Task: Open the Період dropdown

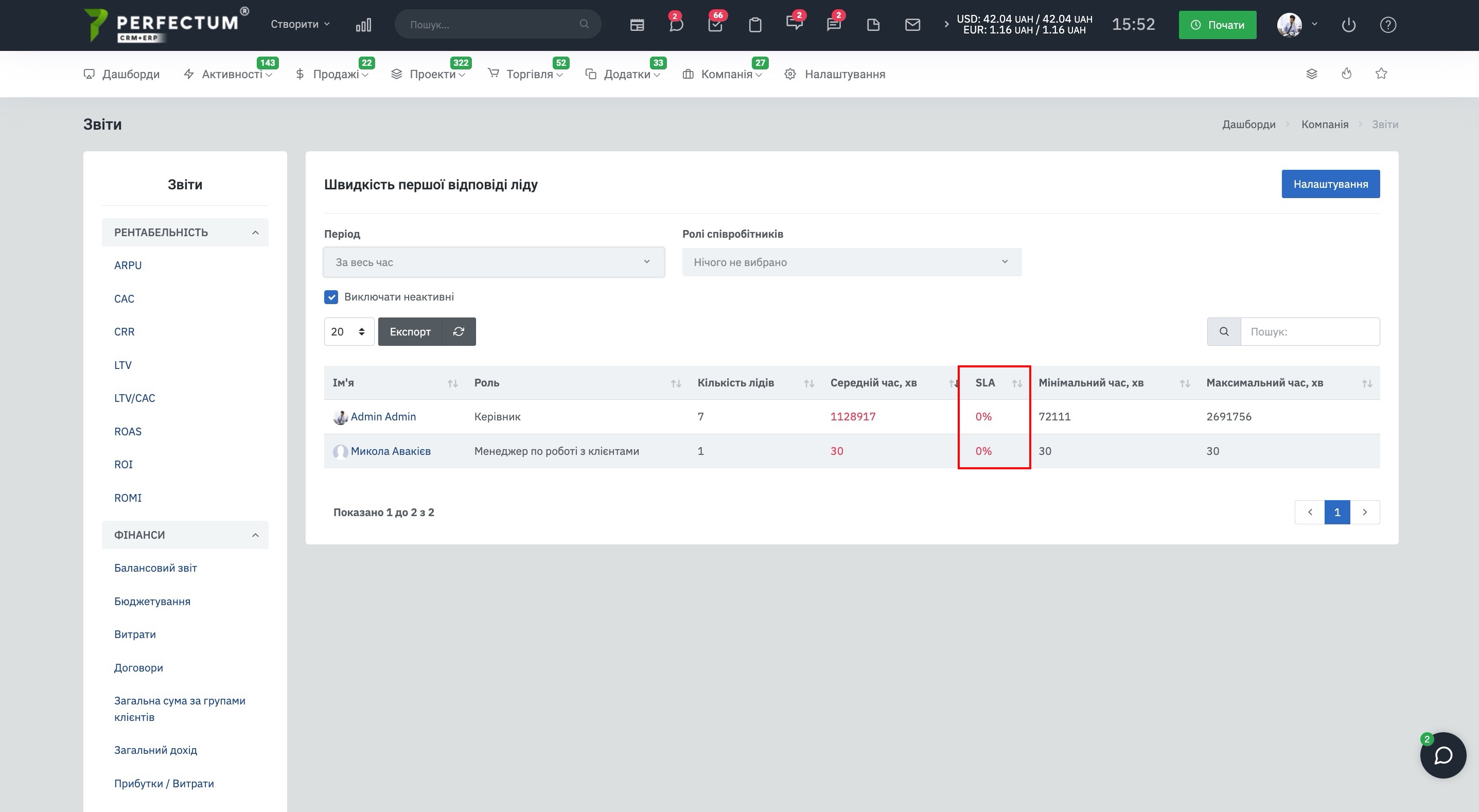Action: point(494,262)
